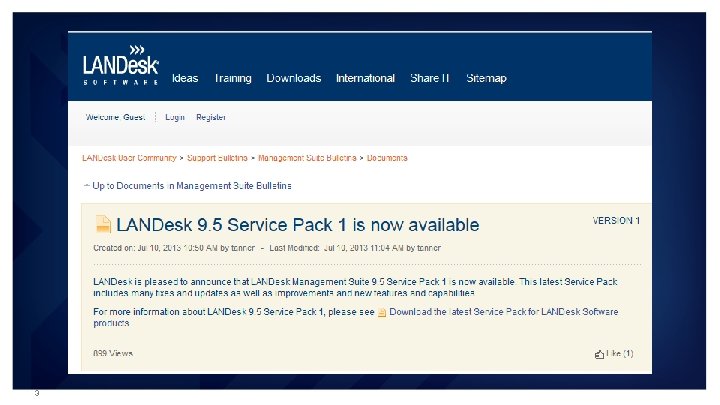Open Management Suite Bulletins breadcrumb
The height and width of the screenshot is (405, 720).
pos(307,158)
